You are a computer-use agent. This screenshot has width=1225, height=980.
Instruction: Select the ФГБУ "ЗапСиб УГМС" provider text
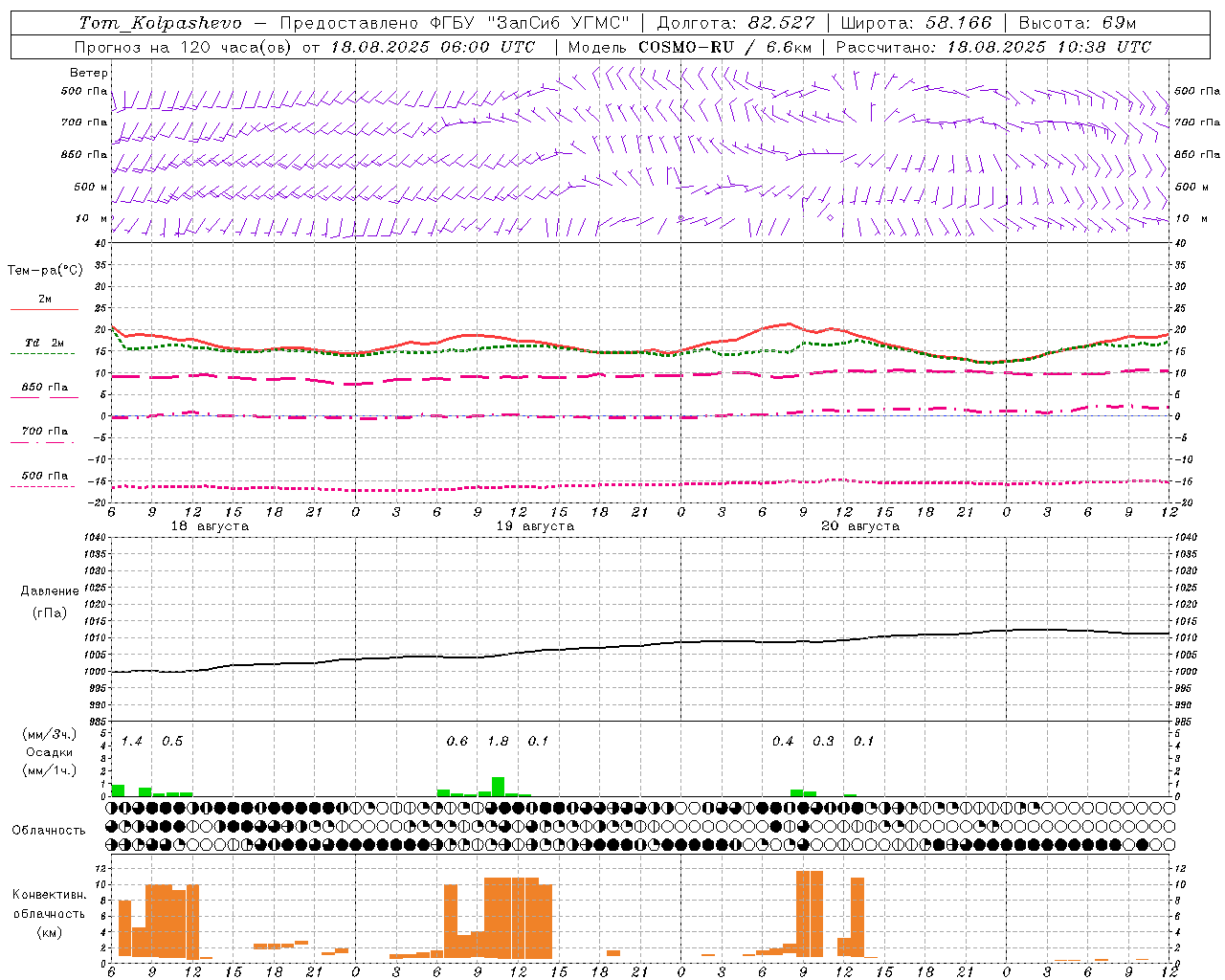[x=530, y=23]
